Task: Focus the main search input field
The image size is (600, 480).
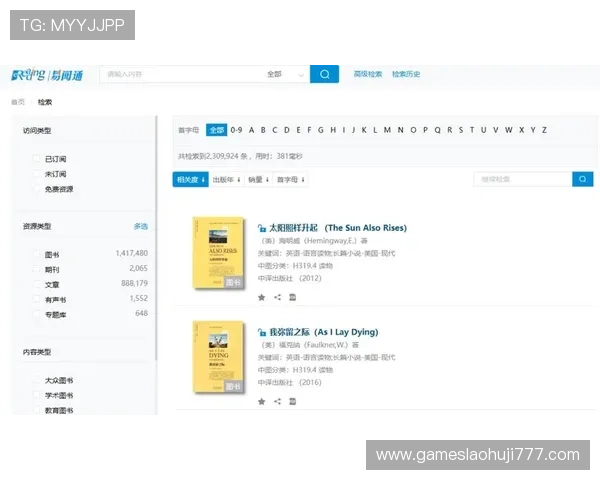Action: (182, 74)
